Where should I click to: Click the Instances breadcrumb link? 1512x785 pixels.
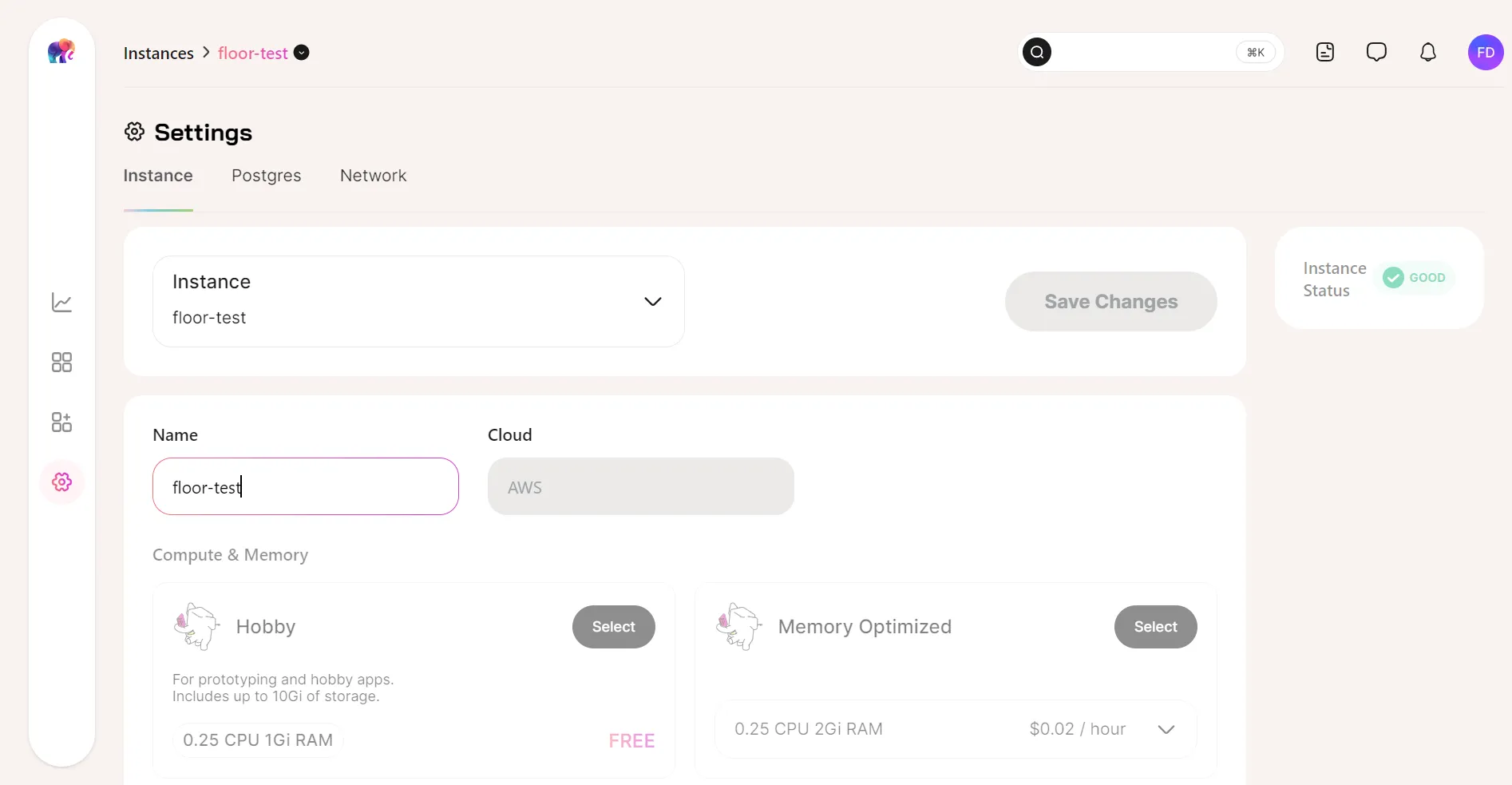(x=159, y=54)
